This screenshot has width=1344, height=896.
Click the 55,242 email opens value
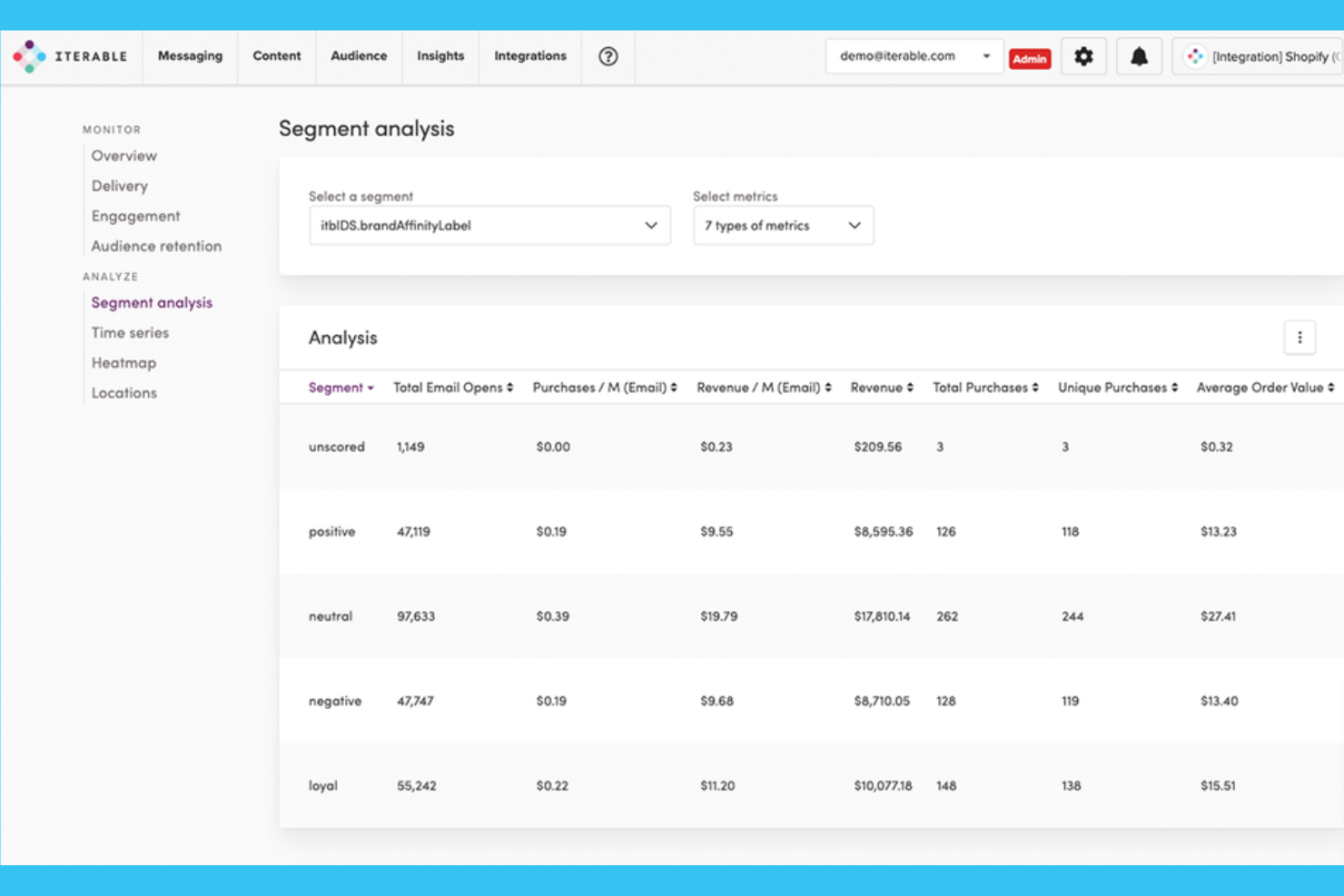[x=416, y=786]
